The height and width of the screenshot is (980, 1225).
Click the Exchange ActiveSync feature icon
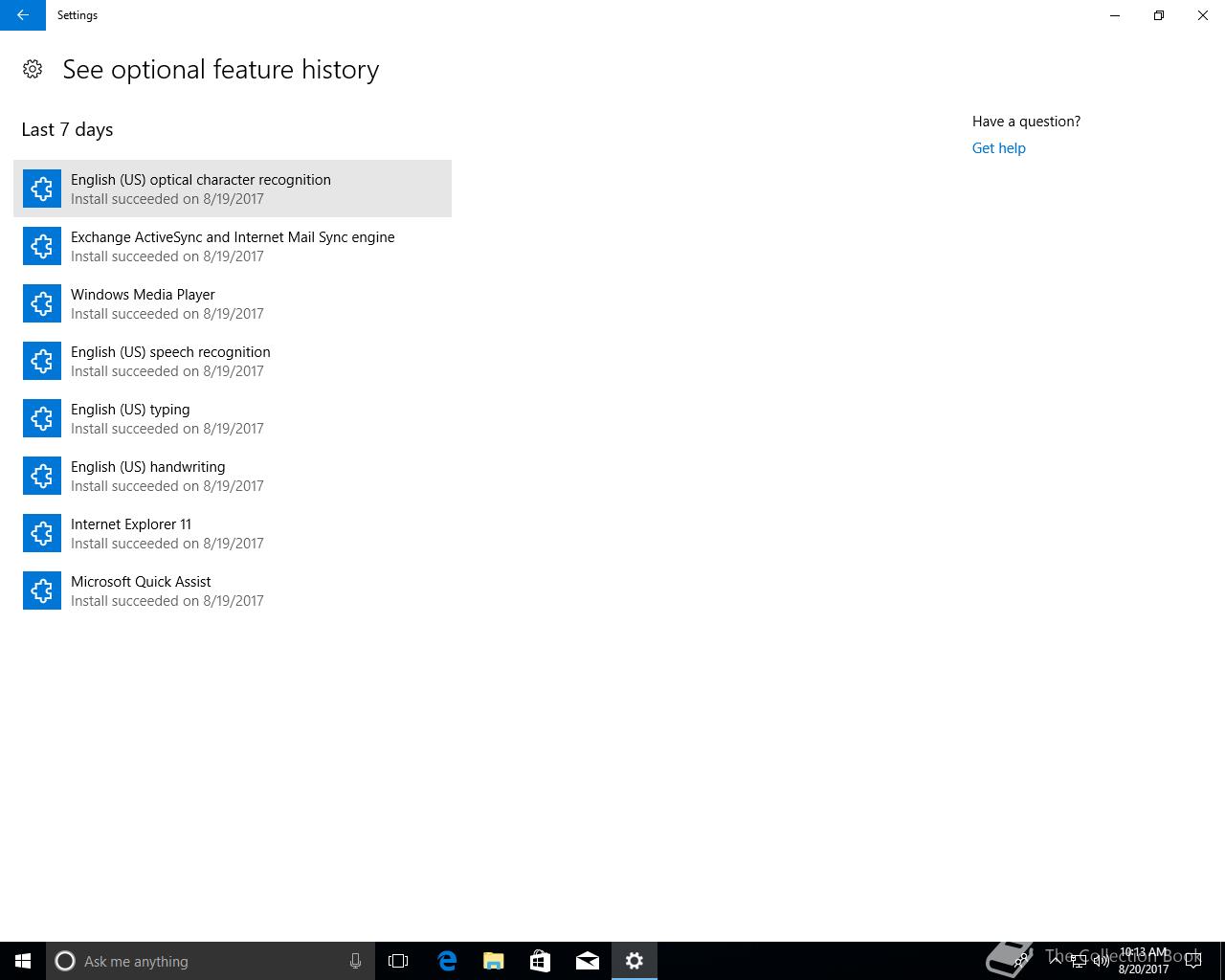pos(42,246)
